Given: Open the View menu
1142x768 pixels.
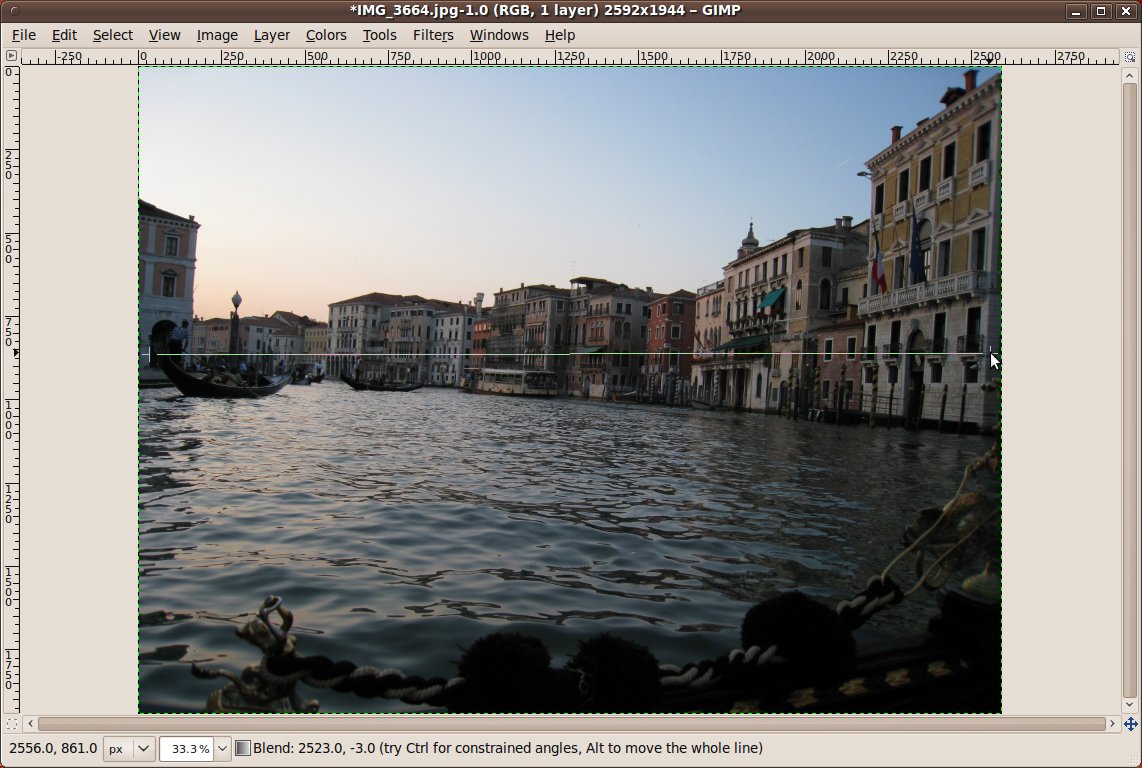Looking at the screenshot, I should [165, 35].
